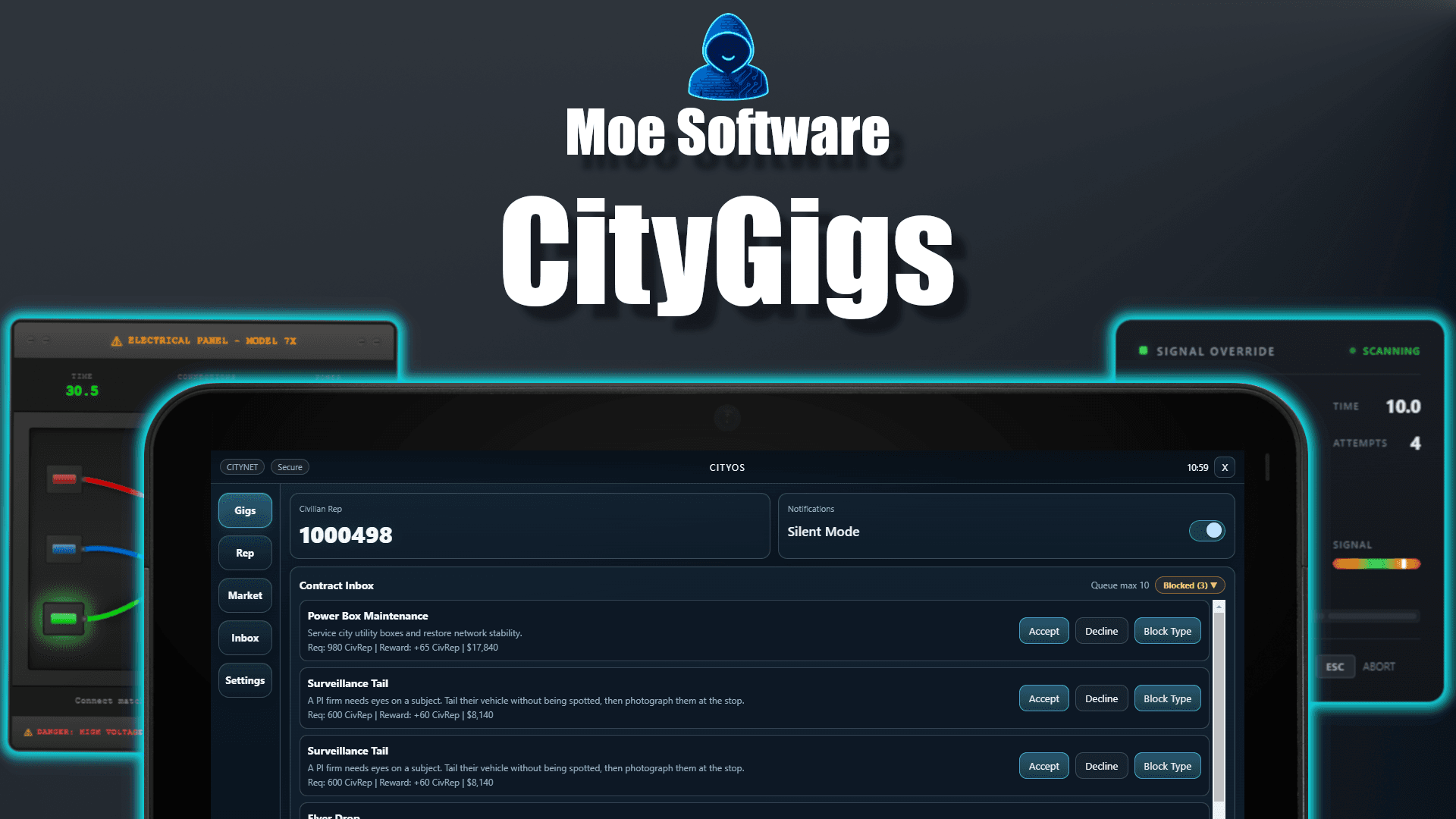Decline the second Surveillance Tail contract

[x=1101, y=766]
